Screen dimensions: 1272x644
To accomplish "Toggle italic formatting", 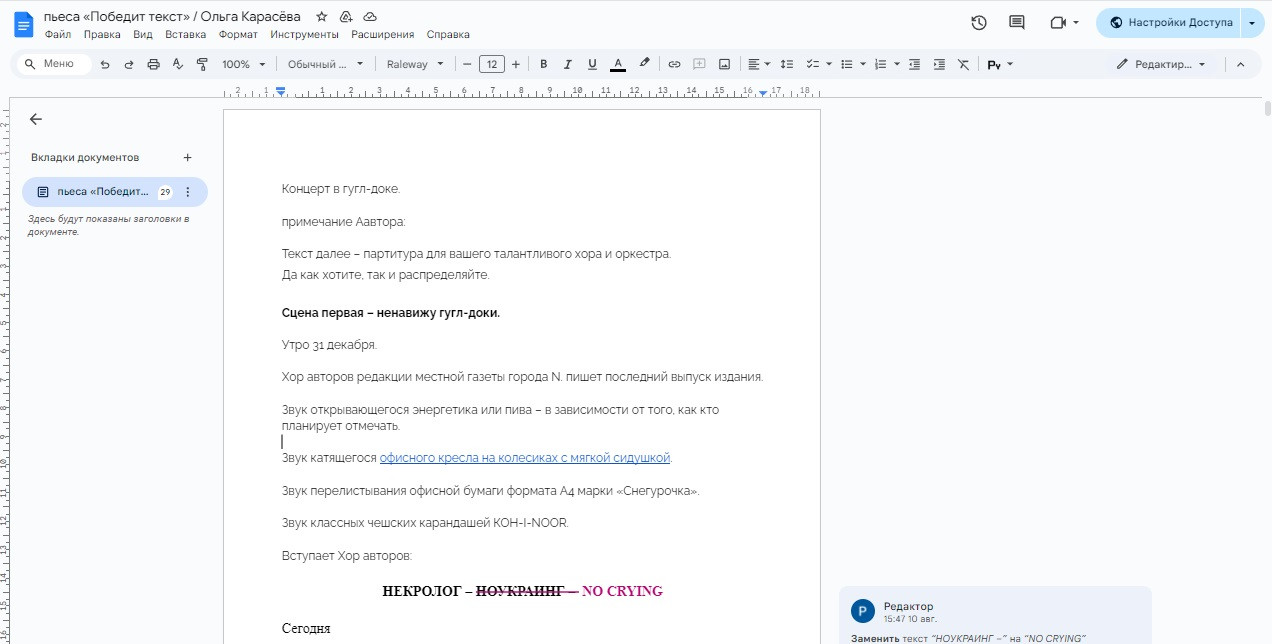I will tap(568, 64).
